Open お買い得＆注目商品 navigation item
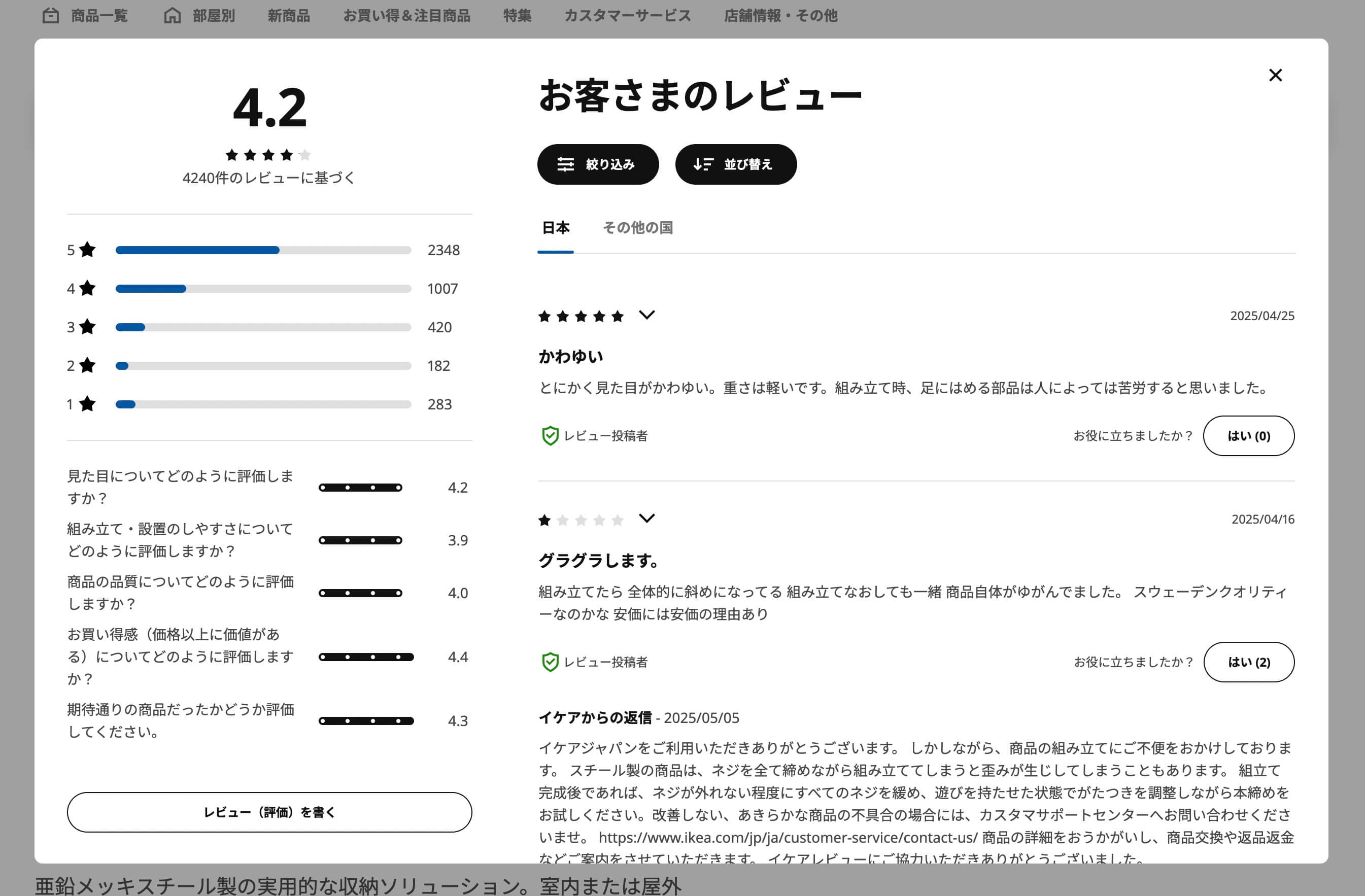 tap(406, 16)
